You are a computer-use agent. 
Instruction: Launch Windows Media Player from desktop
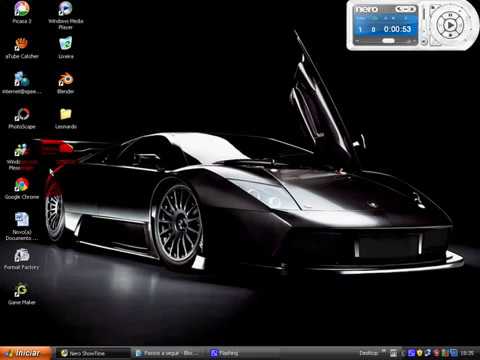(x=66, y=15)
